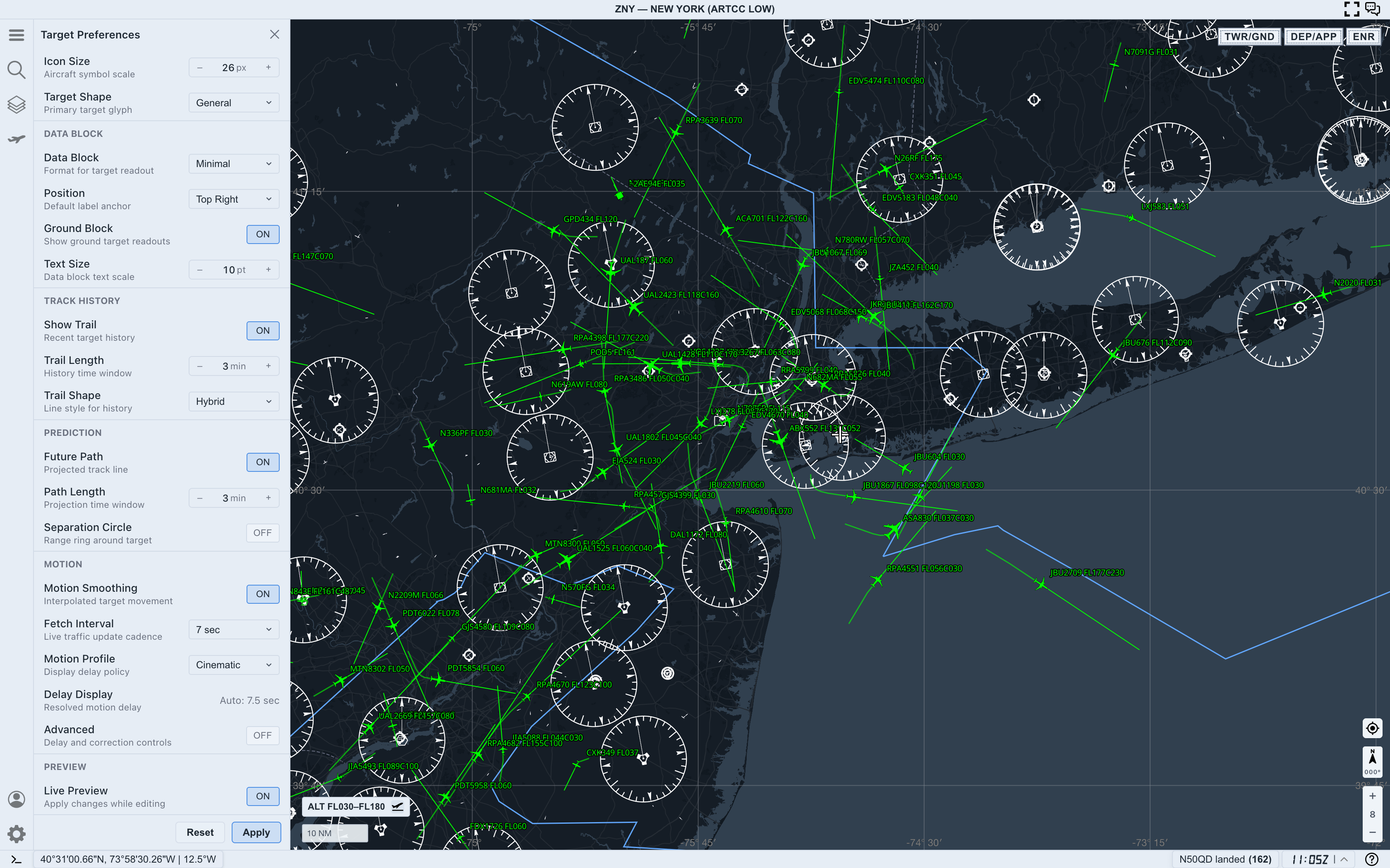Open the help question mark icon
Image resolution: width=1390 pixels, height=868 pixels.
pyautogui.click(x=1371, y=859)
